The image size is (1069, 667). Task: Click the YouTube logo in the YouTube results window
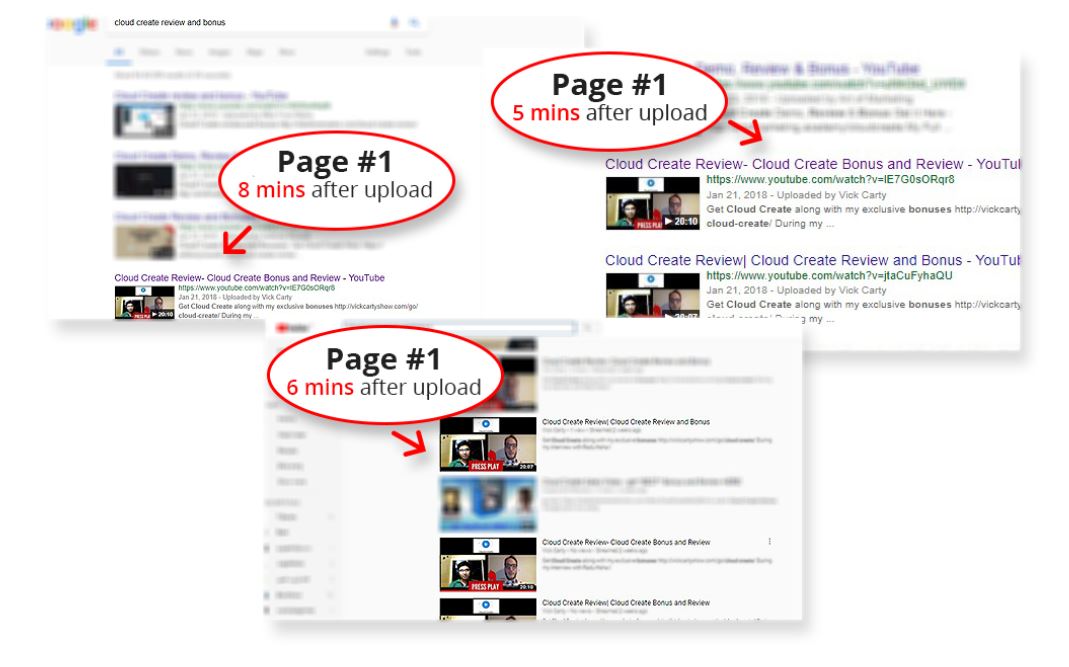[292, 328]
